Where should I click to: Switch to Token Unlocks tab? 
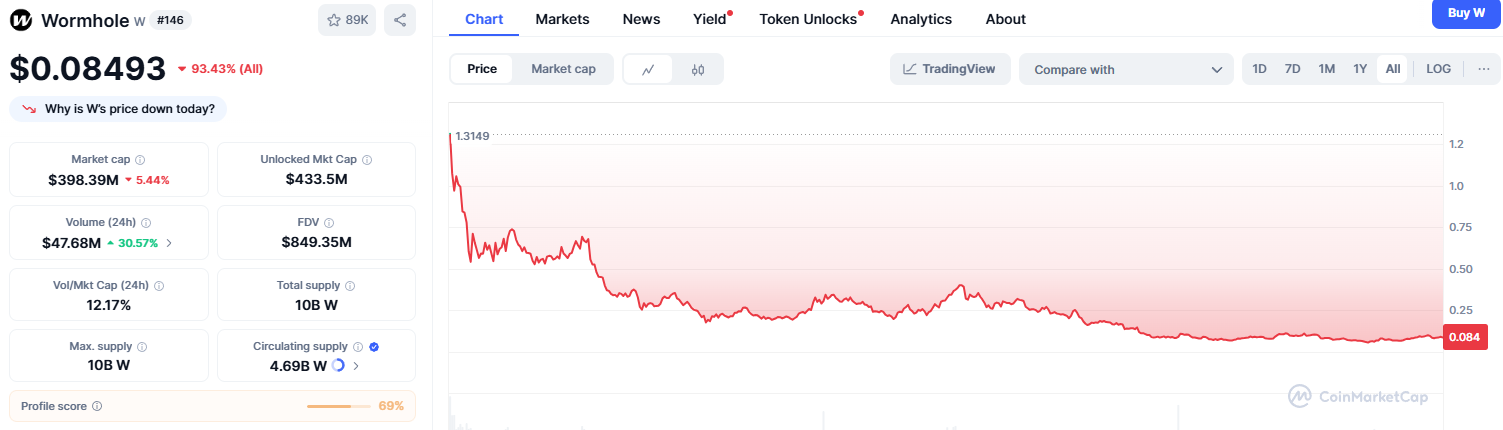coord(808,19)
